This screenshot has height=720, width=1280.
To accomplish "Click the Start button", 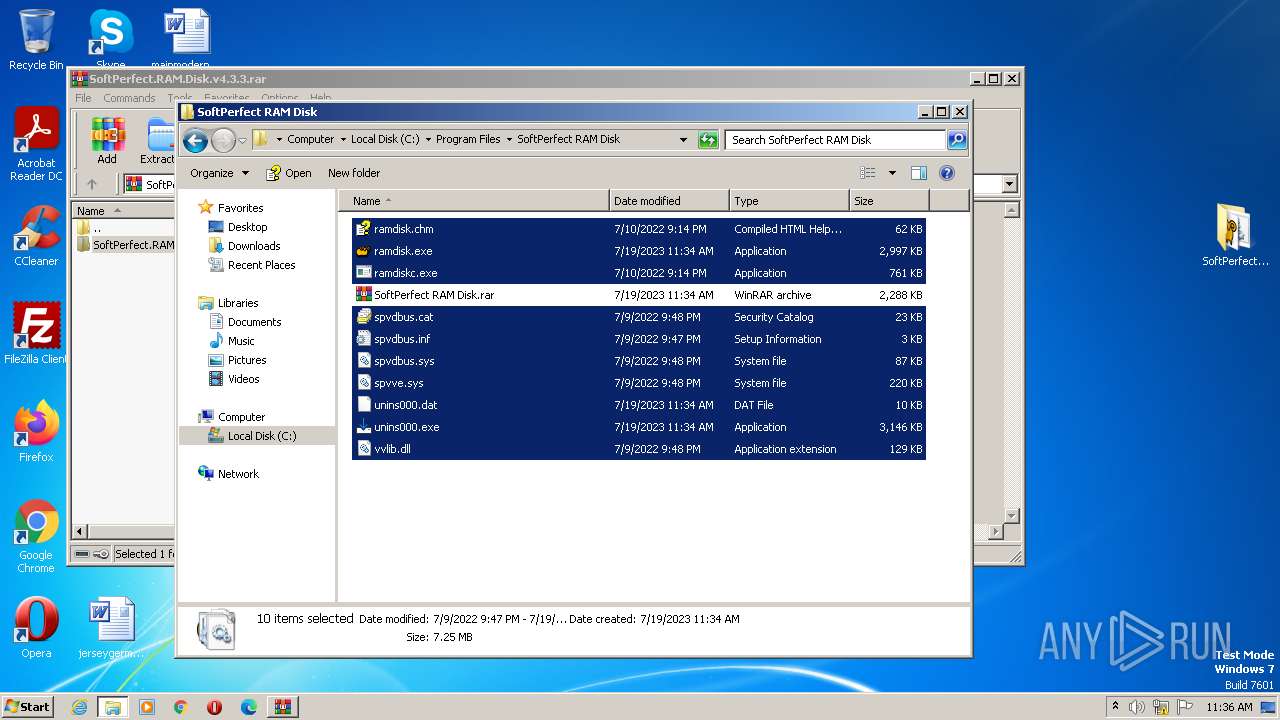I will click(x=28, y=706).
